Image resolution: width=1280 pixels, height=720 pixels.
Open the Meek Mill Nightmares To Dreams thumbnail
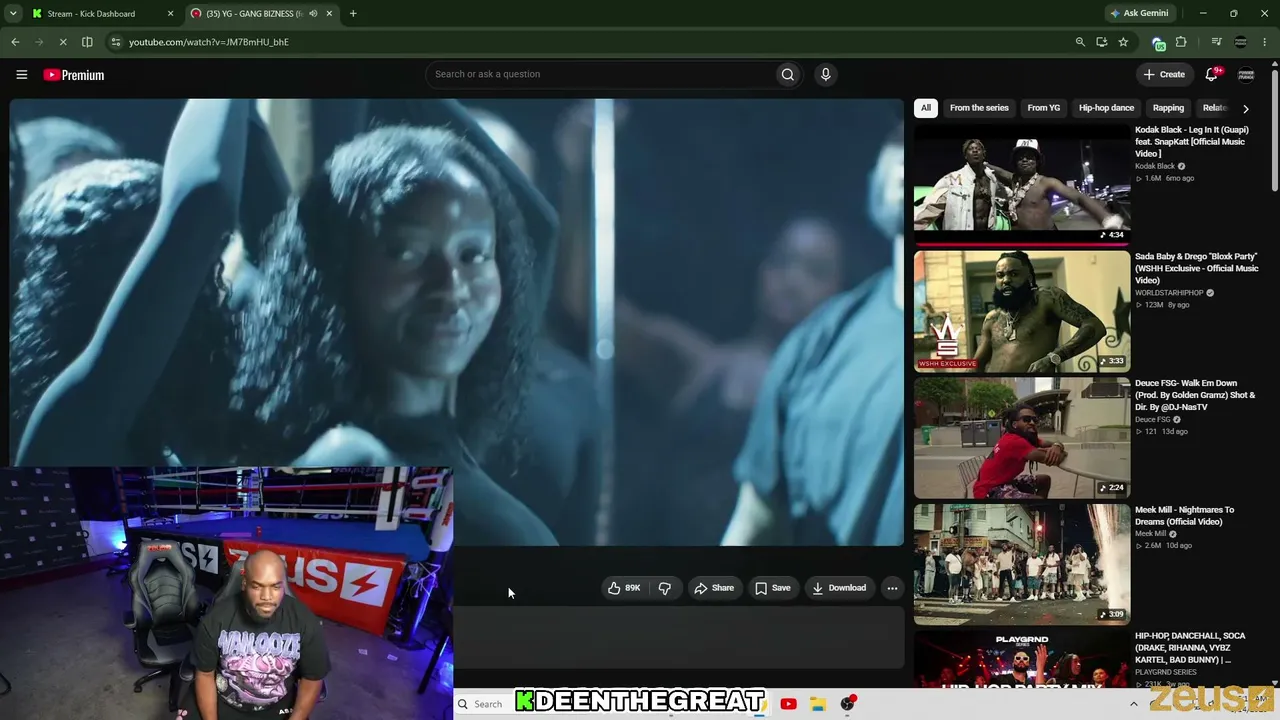pyautogui.click(x=1022, y=565)
